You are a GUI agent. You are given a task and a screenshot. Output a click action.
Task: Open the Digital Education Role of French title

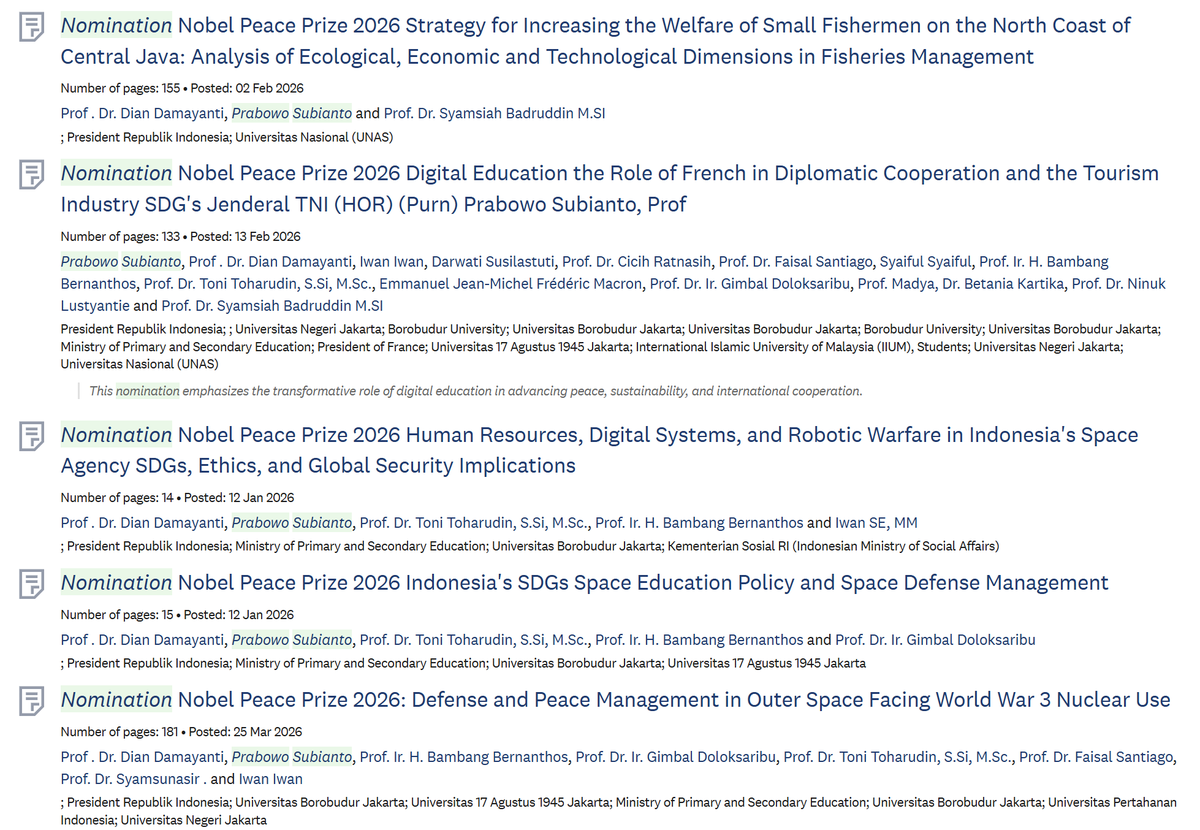click(610, 189)
